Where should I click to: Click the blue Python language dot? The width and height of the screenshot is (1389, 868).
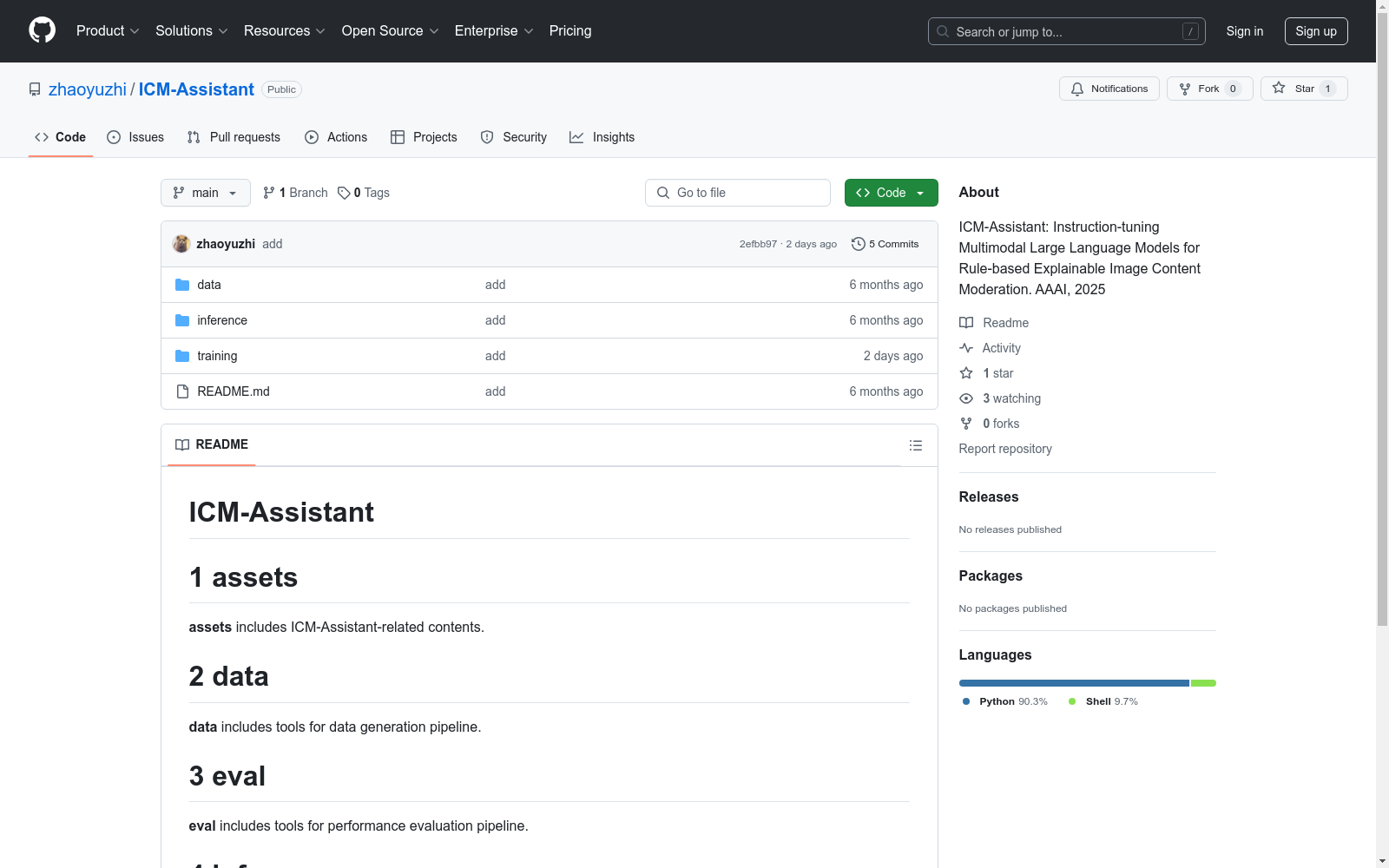point(966,701)
